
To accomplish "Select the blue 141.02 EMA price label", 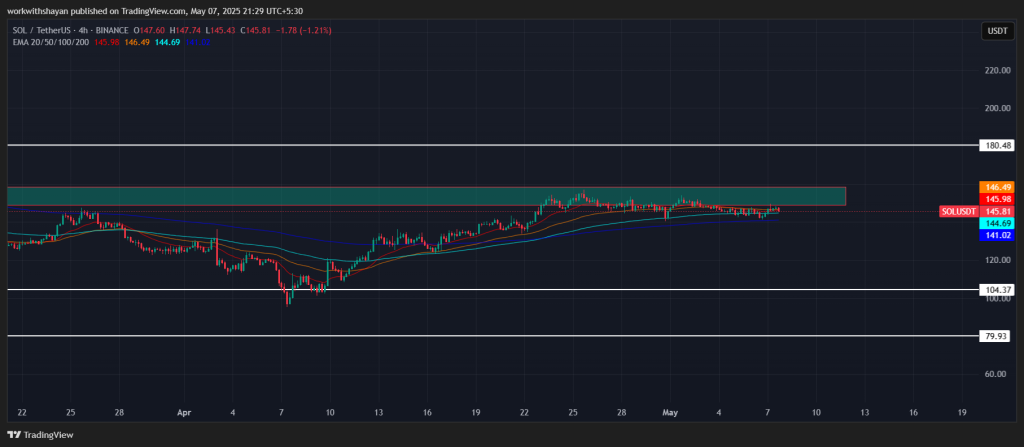I will [x=999, y=235].
